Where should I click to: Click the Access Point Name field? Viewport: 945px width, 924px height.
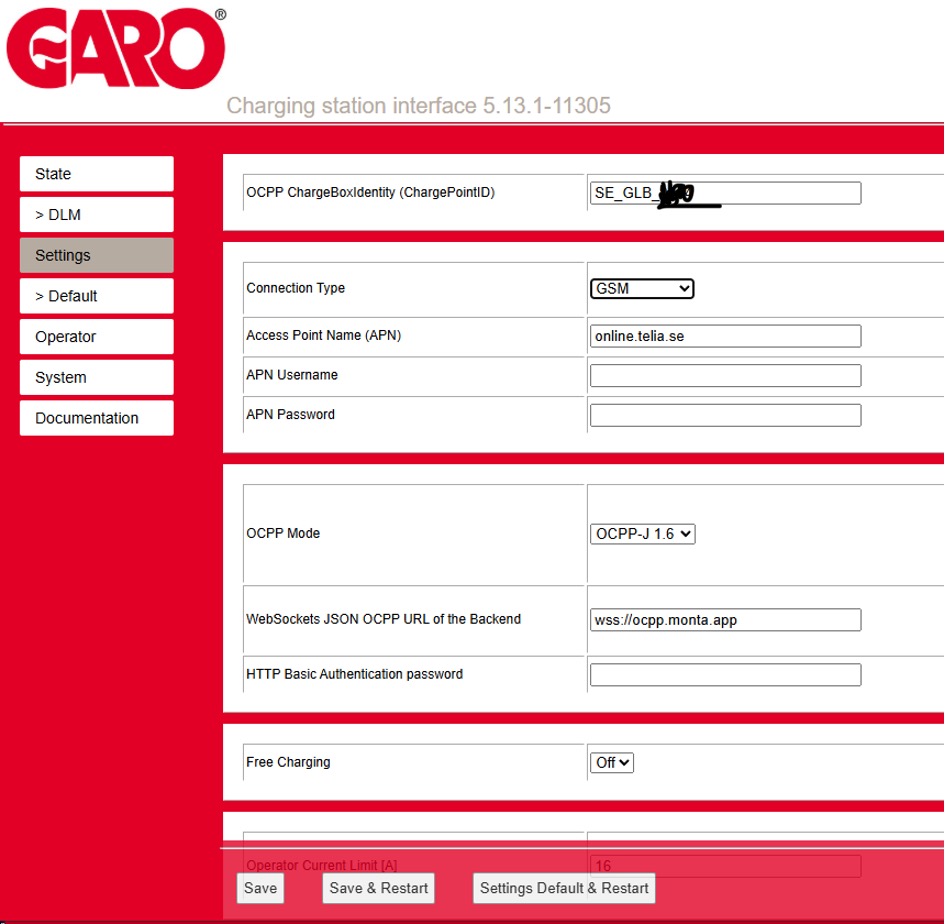(x=725, y=336)
